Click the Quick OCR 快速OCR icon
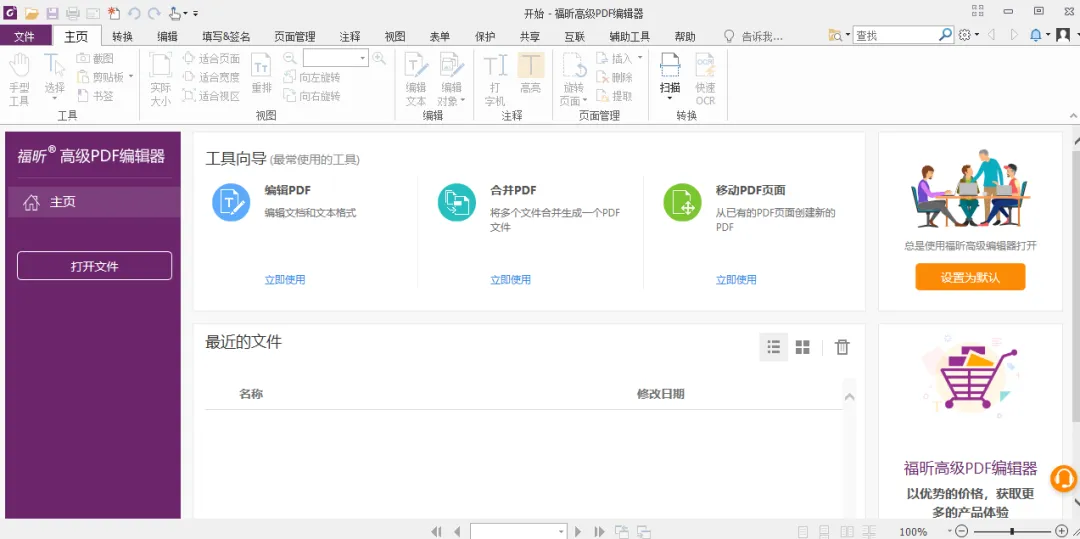Viewport: 1080px width, 539px height. [x=705, y=79]
